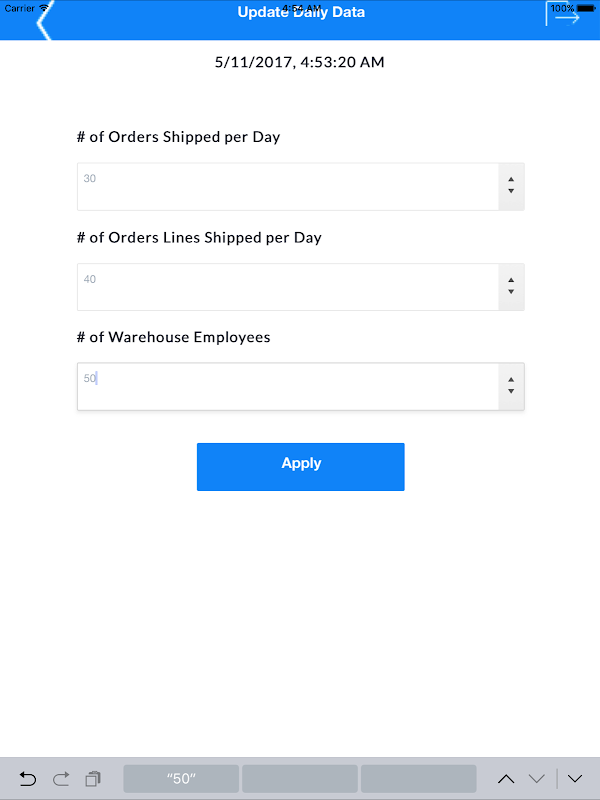Viewport: 600px width, 800px height.
Task: Decrease Warehouse Employees value
Action: coord(511,391)
